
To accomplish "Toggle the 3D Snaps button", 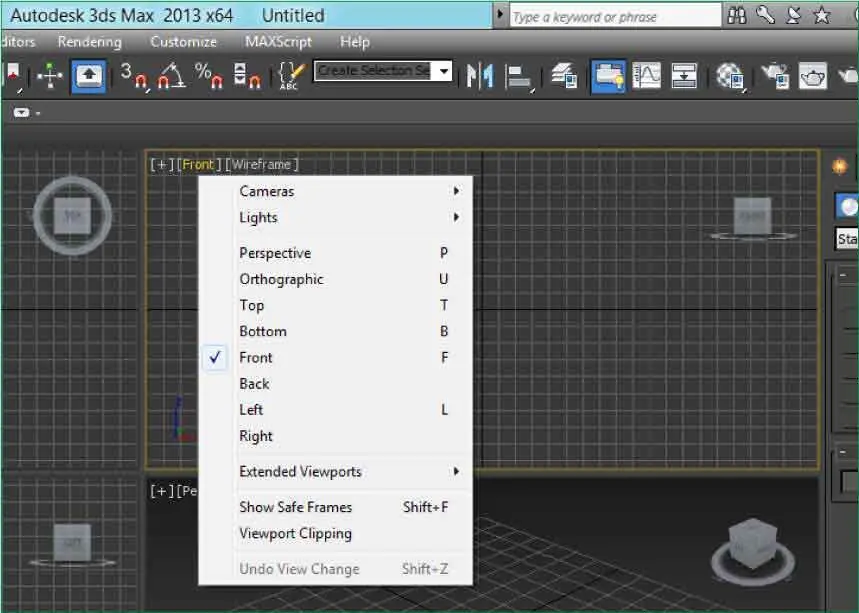I will 135,76.
